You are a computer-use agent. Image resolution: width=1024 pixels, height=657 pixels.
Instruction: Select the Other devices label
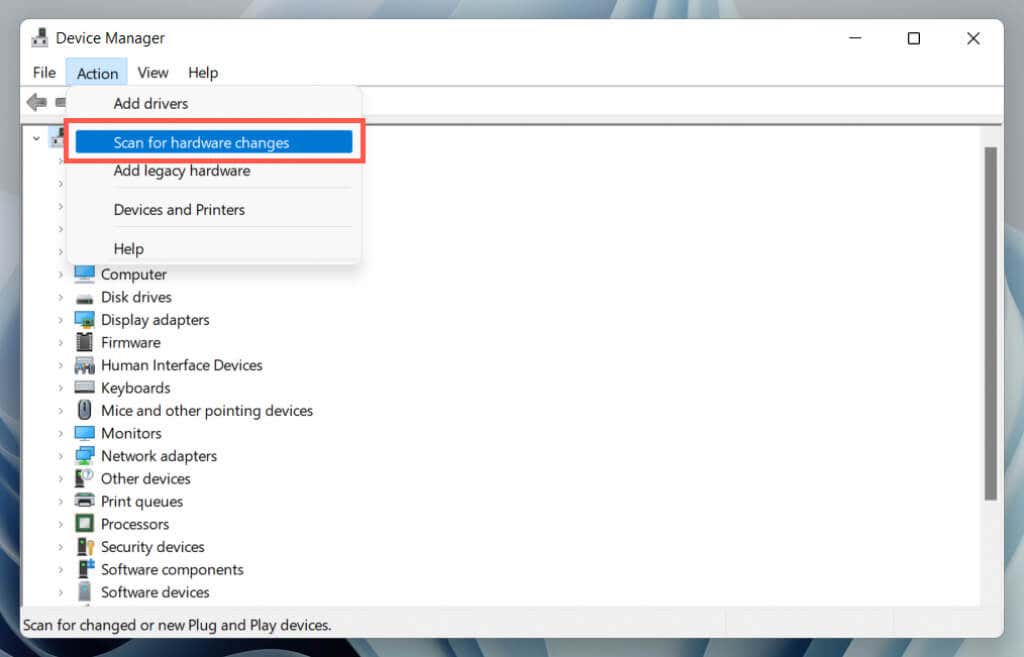coord(146,479)
